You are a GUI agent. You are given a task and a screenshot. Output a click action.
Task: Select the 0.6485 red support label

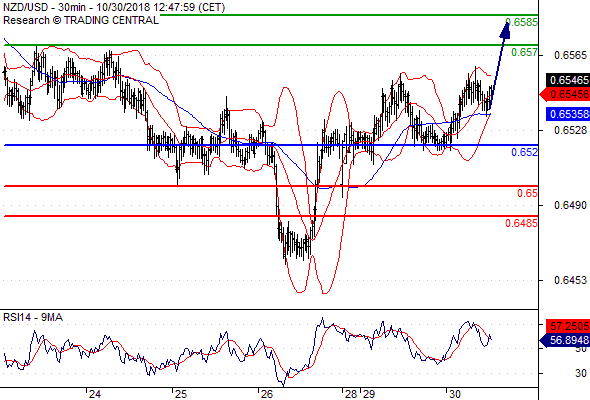521,223
